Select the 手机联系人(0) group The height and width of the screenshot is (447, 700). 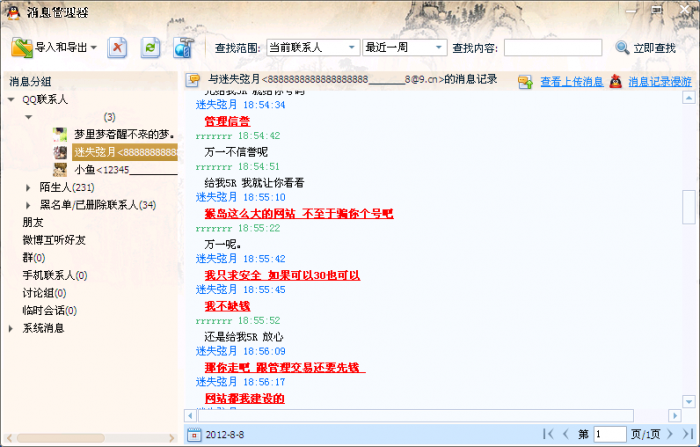click(x=55, y=275)
